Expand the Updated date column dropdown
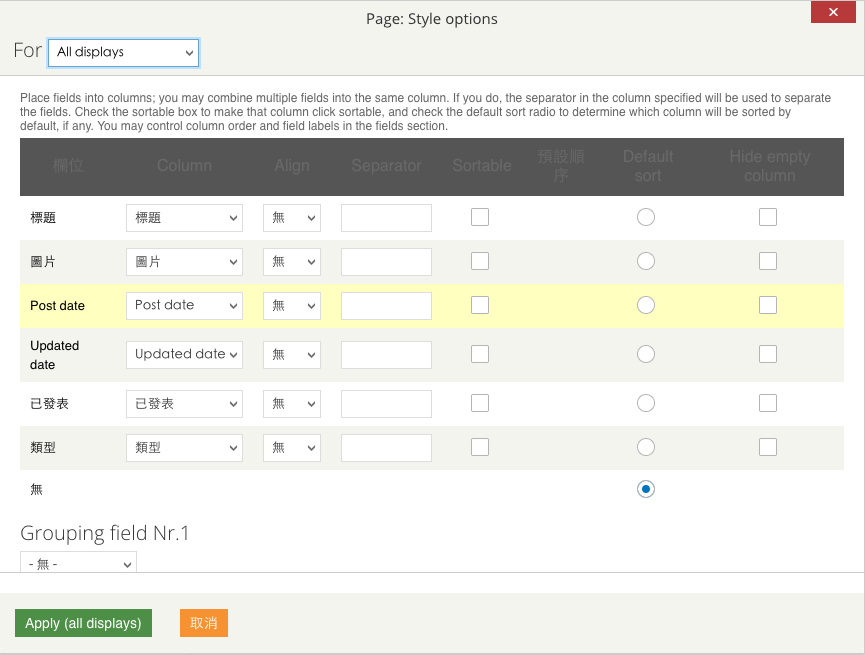The image size is (865, 655). pyautogui.click(x=184, y=355)
